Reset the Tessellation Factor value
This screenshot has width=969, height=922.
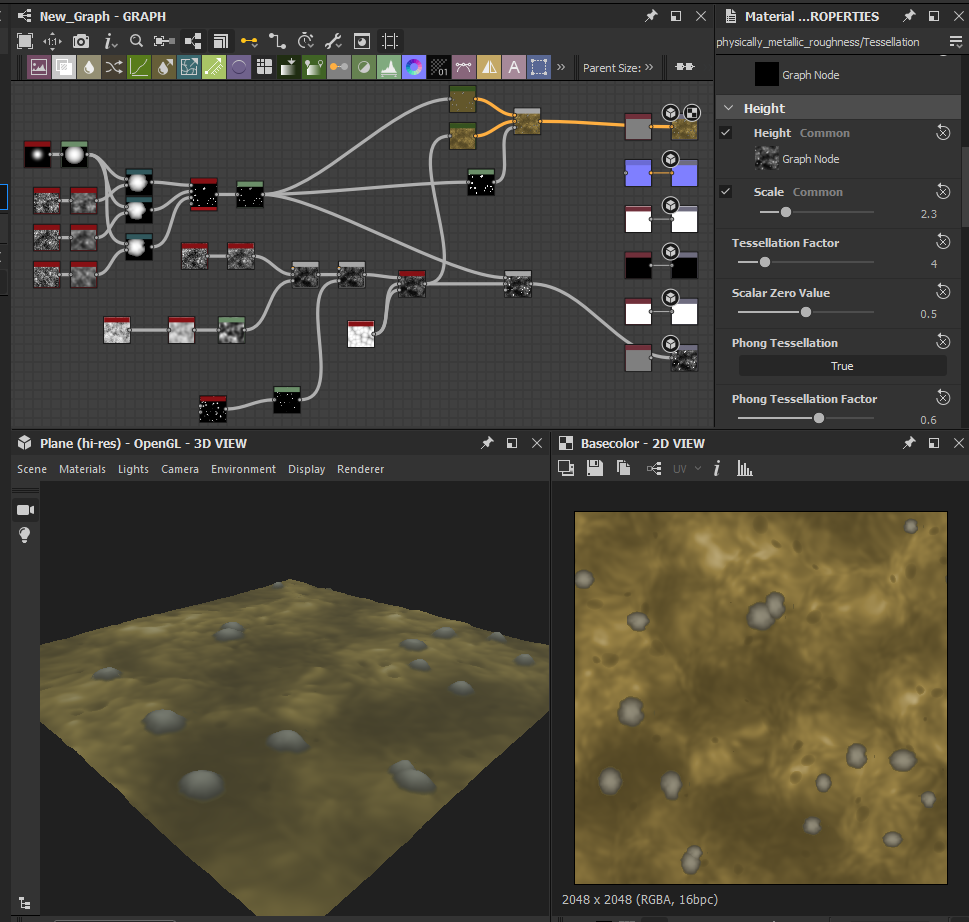pyautogui.click(x=942, y=242)
